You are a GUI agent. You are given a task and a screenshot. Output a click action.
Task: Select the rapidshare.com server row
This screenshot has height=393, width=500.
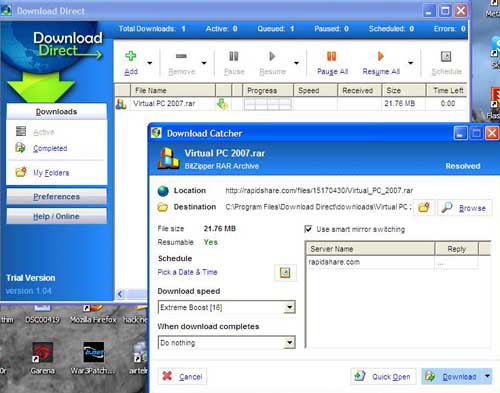pos(392,262)
